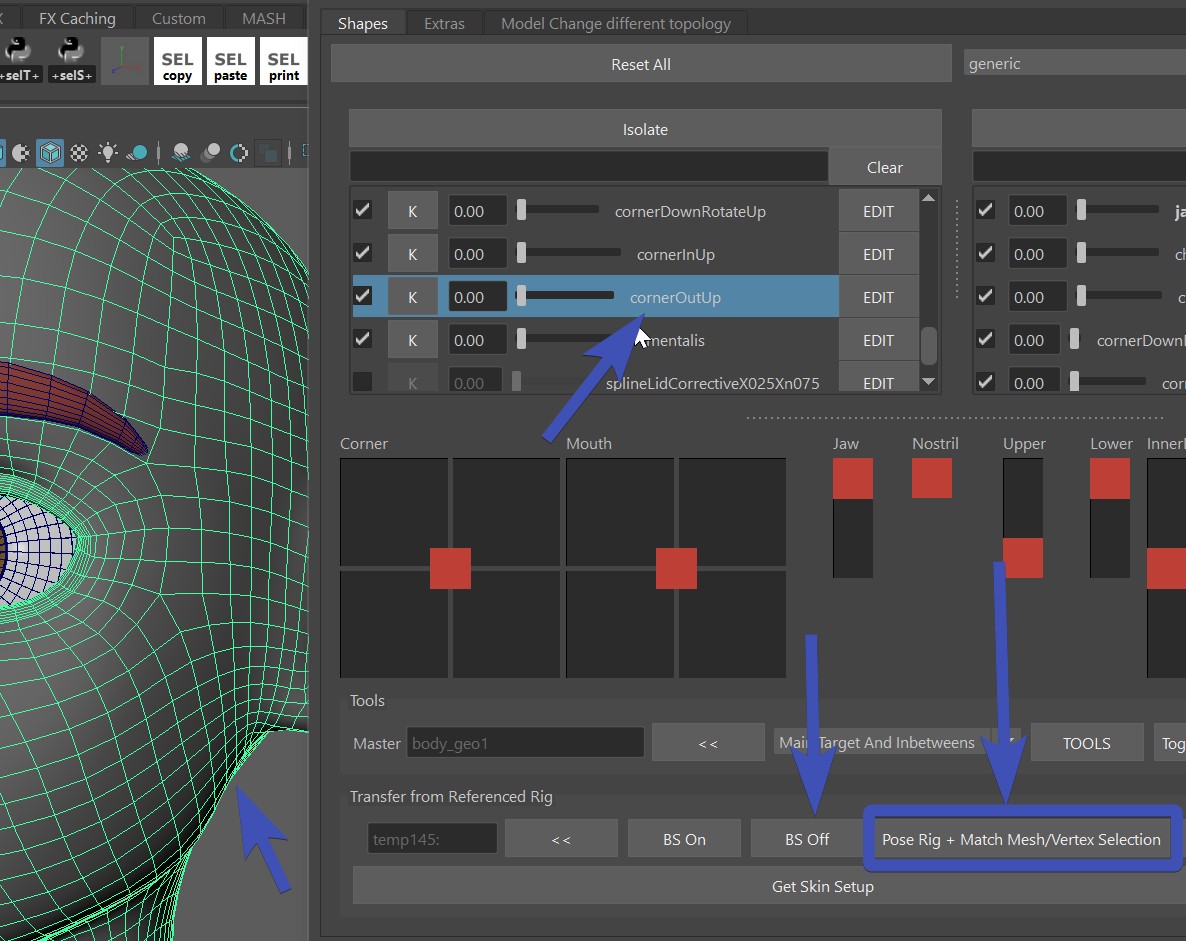Toggle the K key button for mentalis
Viewport: 1186px width, 941px height.
tap(413, 340)
